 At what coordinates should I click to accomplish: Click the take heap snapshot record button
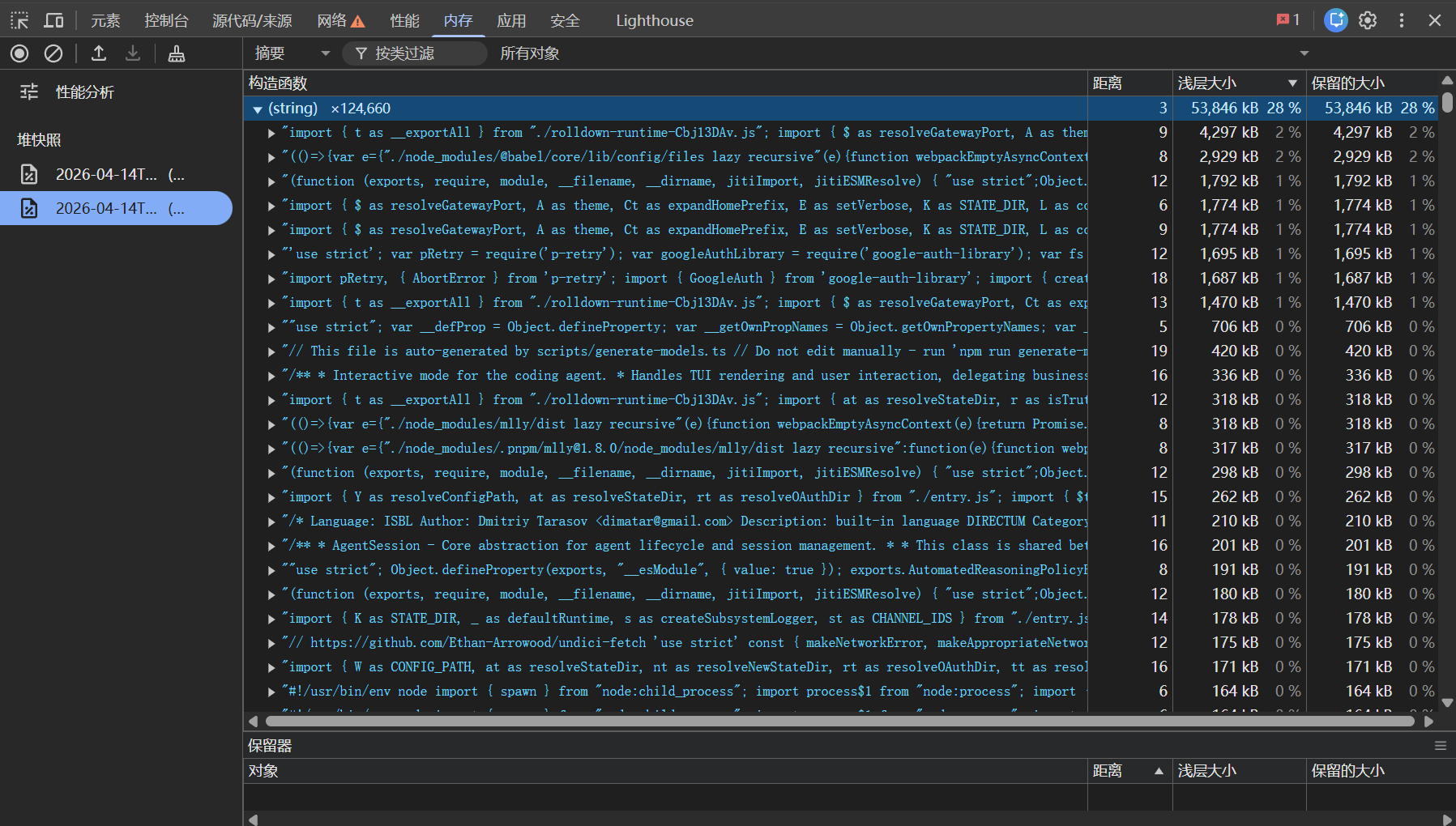pyautogui.click(x=19, y=53)
